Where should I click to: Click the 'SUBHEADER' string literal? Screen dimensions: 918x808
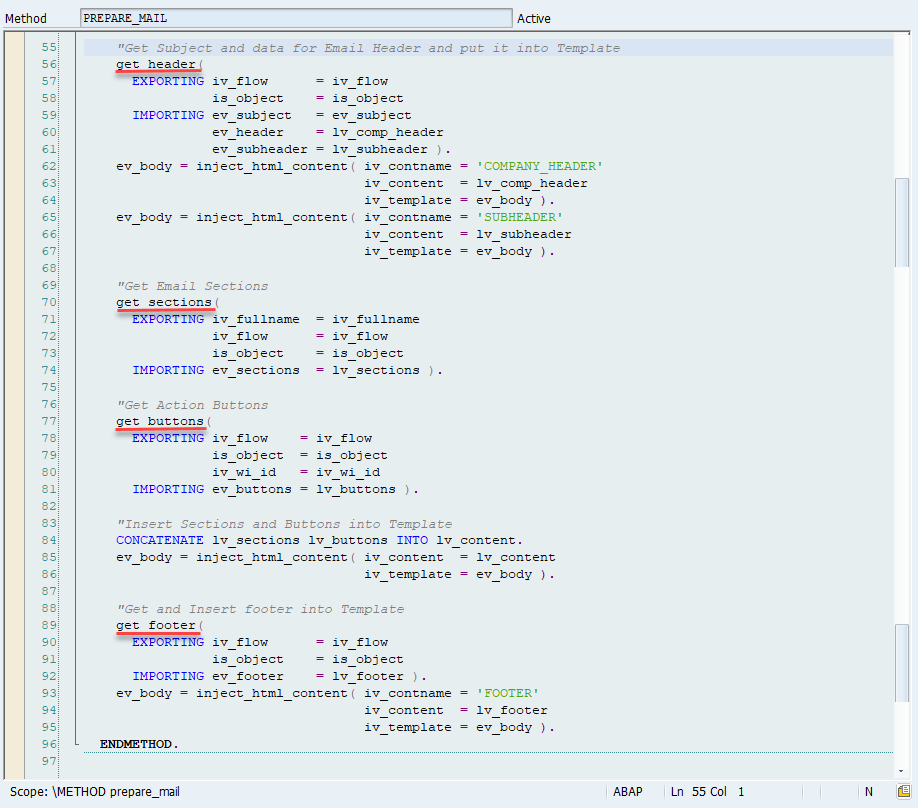(519, 217)
